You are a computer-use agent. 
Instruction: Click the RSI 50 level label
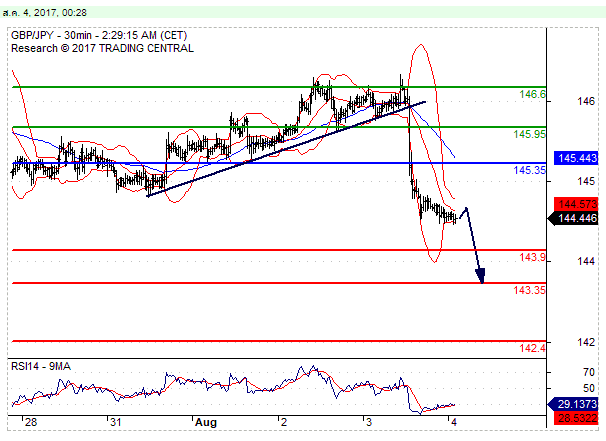[589, 388]
